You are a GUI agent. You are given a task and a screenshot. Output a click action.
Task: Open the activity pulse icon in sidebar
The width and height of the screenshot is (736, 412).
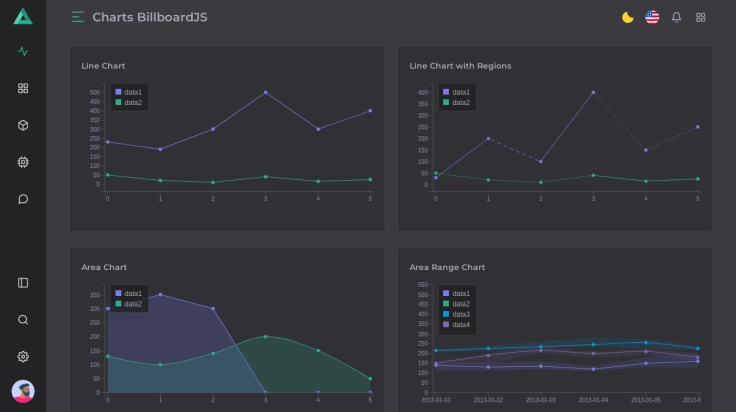coord(23,52)
